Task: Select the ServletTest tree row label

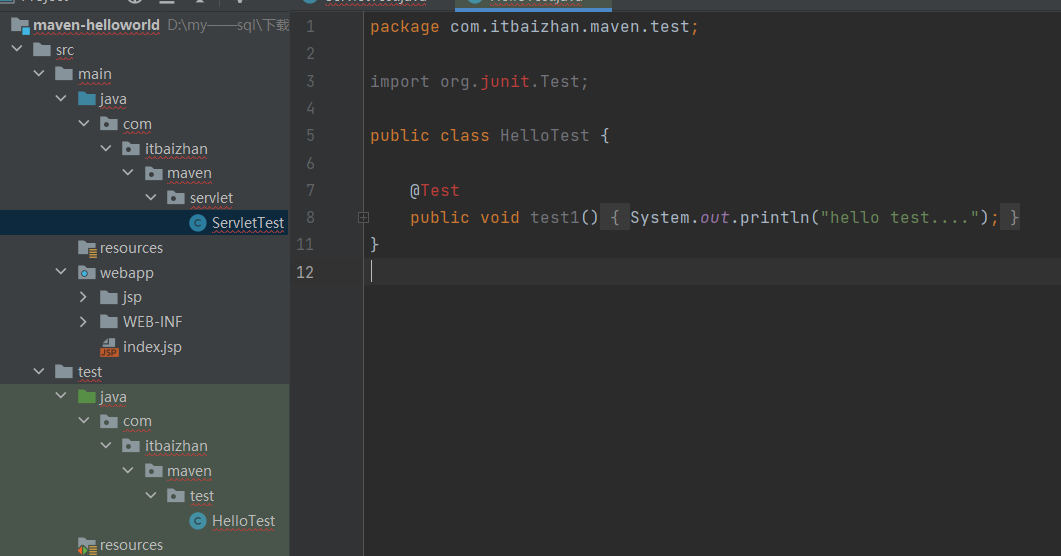Action: [248, 223]
